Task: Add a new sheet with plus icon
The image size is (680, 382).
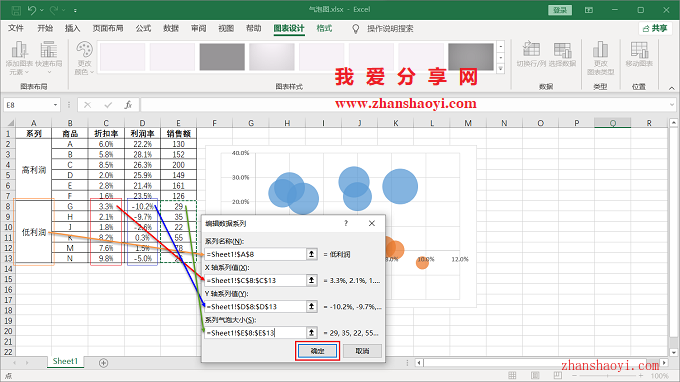Action: pyautogui.click(x=103, y=362)
